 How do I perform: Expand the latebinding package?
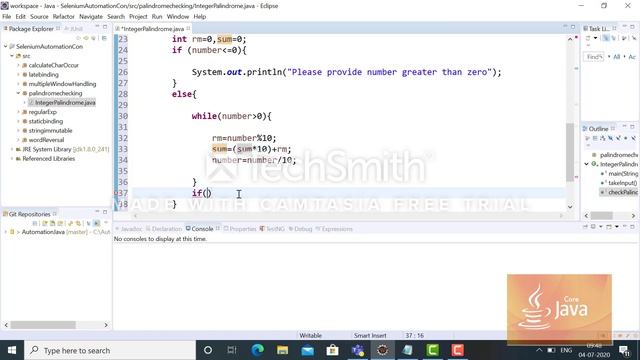[x=18, y=75]
